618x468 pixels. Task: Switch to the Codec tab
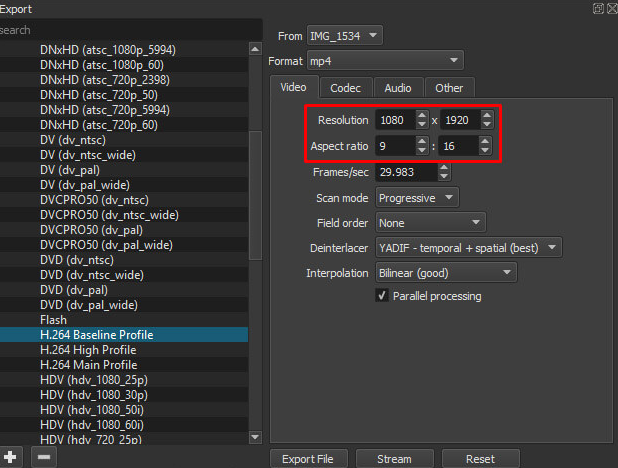coord(346,88)
